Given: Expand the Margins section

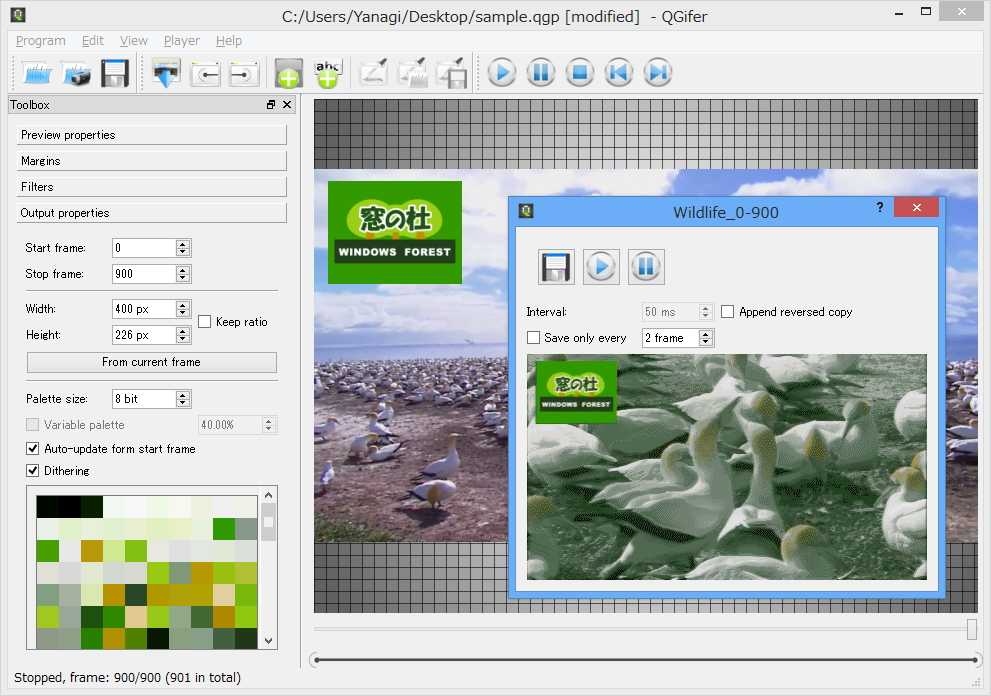Looking at the screenshot, I should [x=152, y=161].
